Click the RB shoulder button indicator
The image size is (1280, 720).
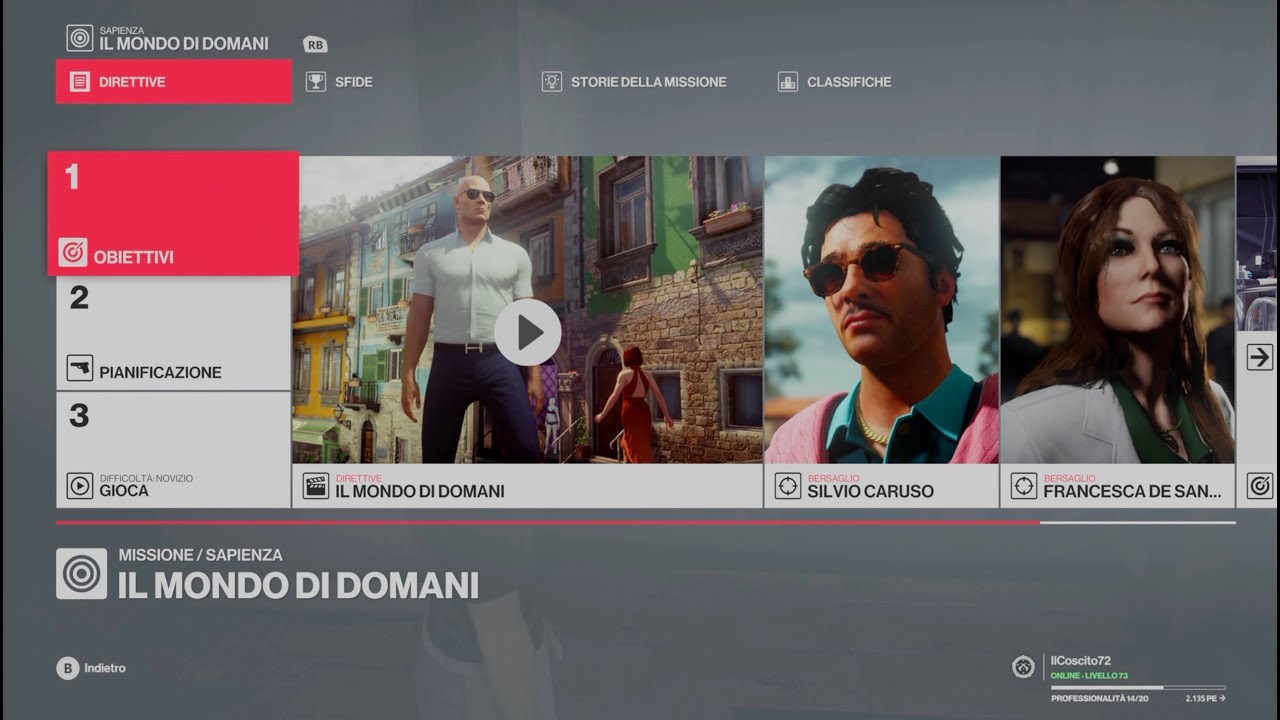coord(316,44)
